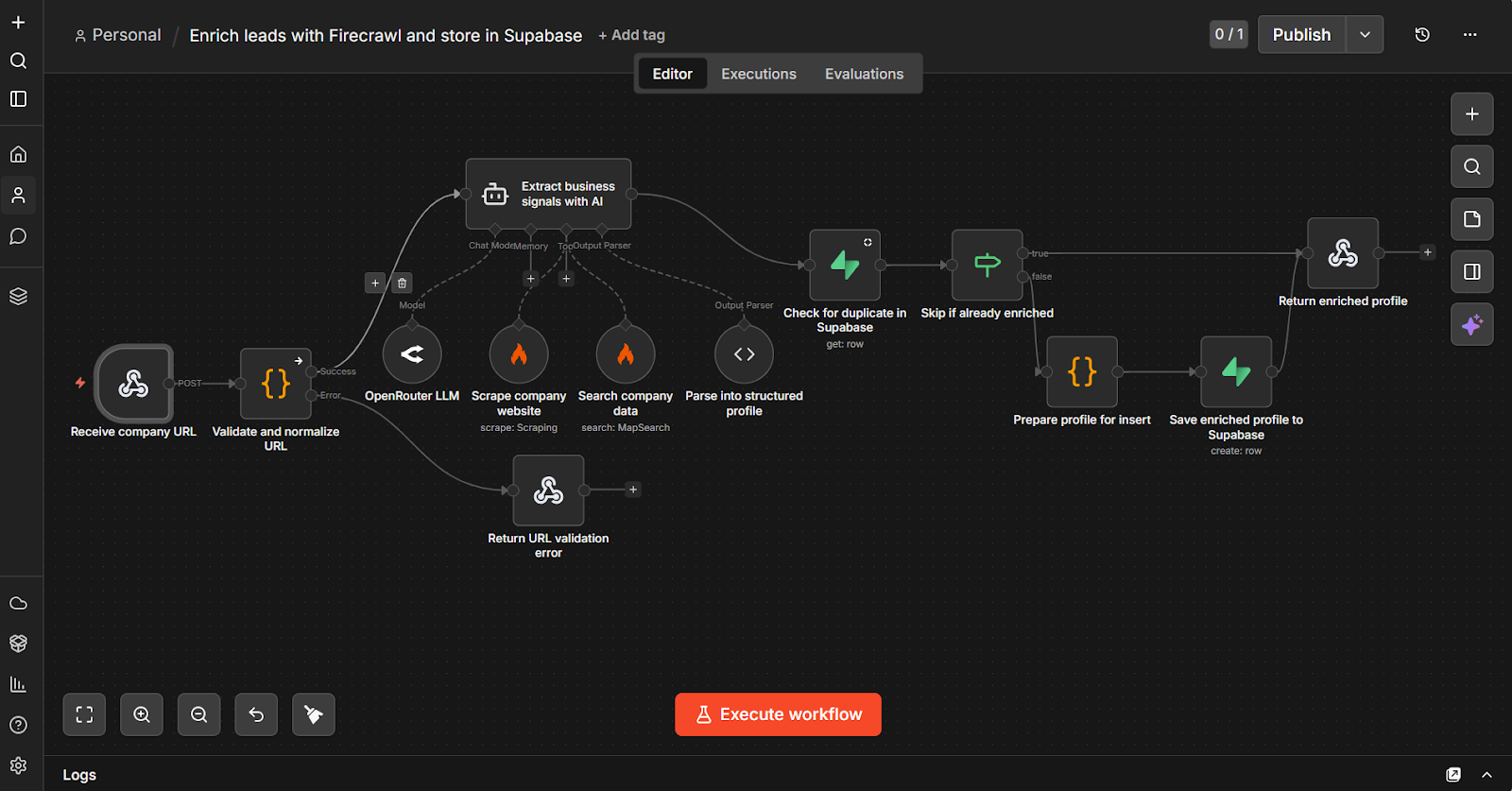This screenshot has width=1512, height=791.
Task: Expand the Publish dropdown arrow
Action: coord(1365,35)
